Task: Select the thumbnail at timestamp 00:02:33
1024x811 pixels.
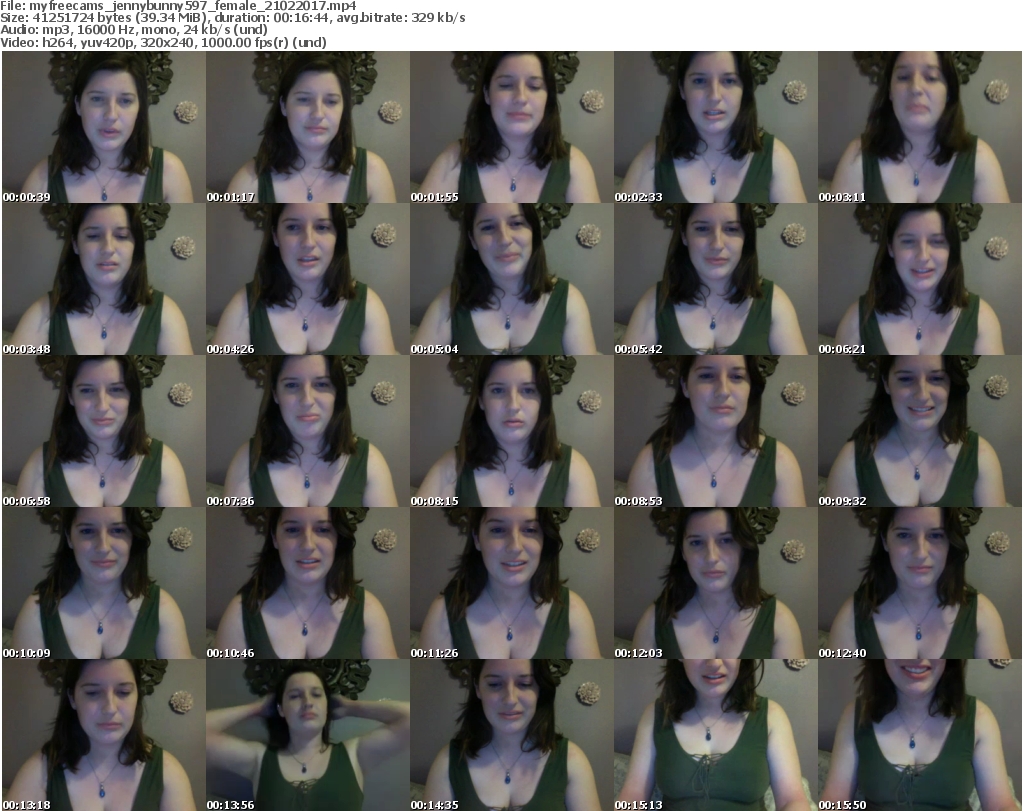Action: 716,127
